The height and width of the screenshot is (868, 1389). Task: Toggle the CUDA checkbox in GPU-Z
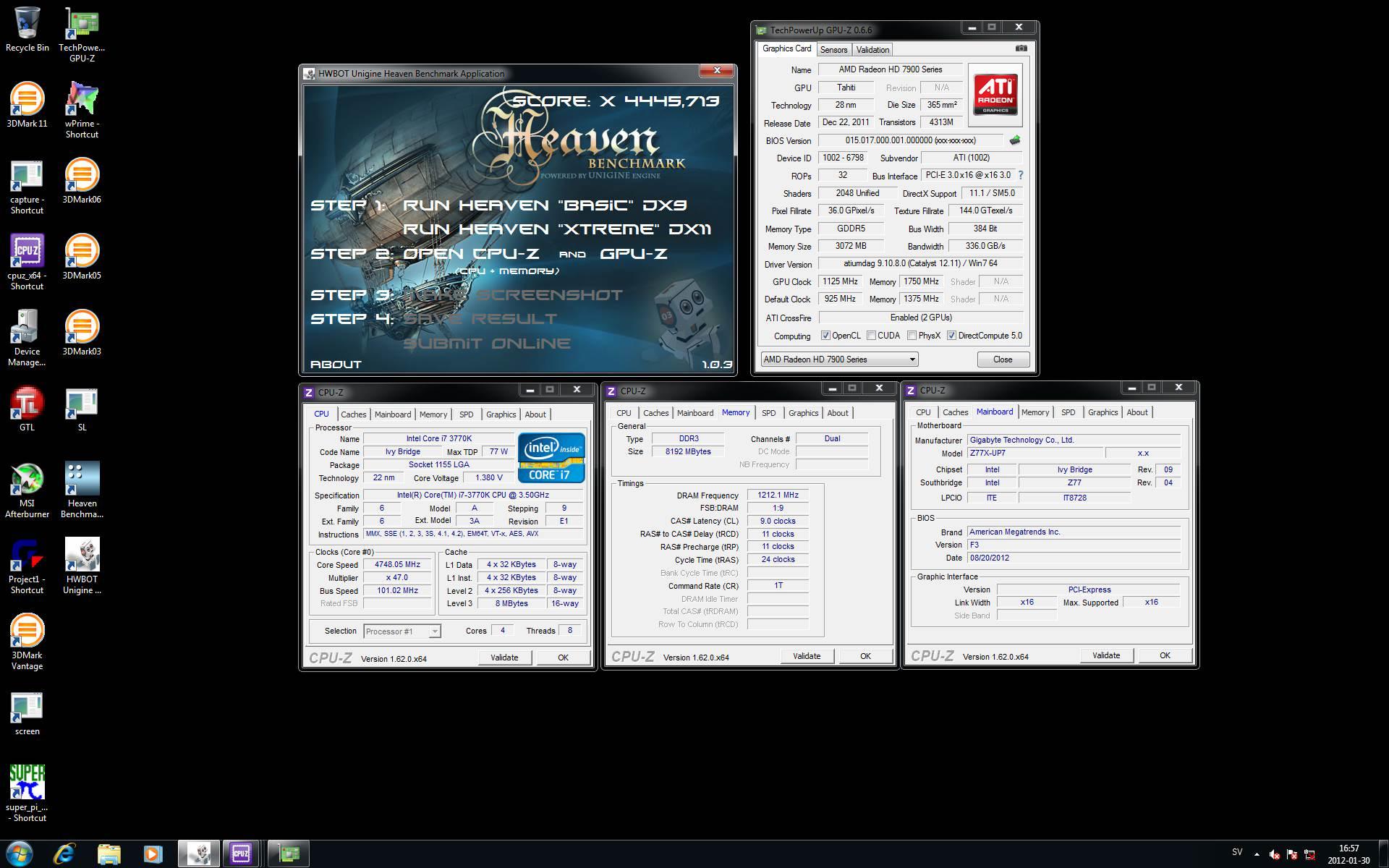point(872,336)
